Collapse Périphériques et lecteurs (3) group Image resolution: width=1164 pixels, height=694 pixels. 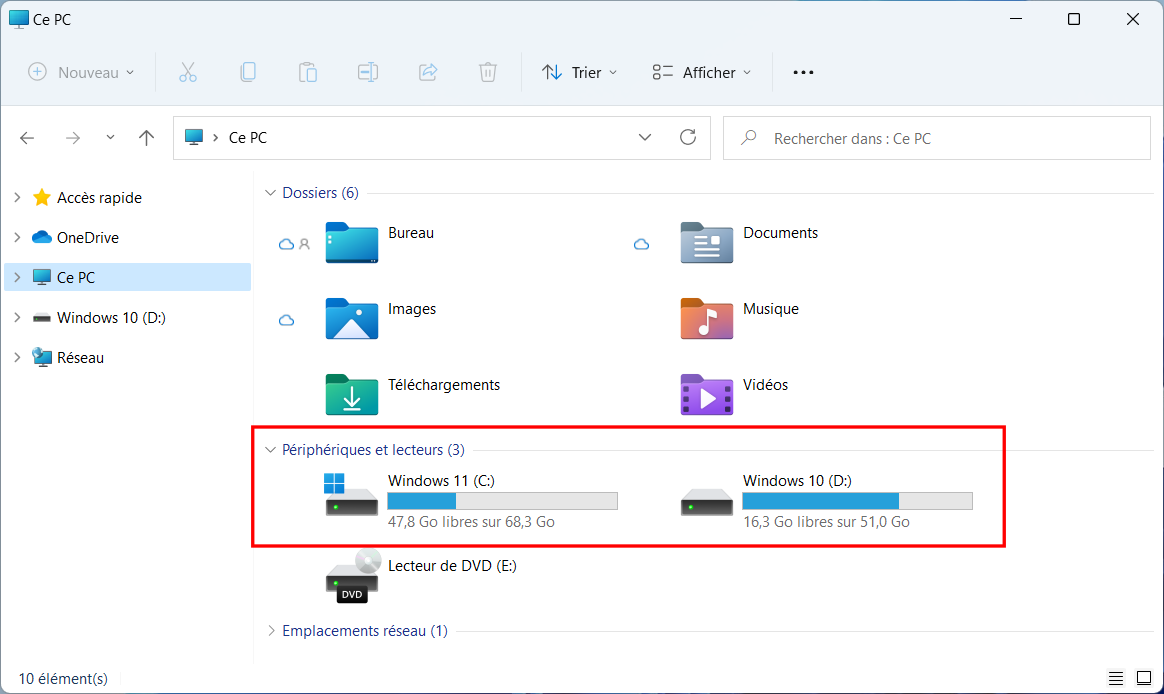tap(270, 450)
